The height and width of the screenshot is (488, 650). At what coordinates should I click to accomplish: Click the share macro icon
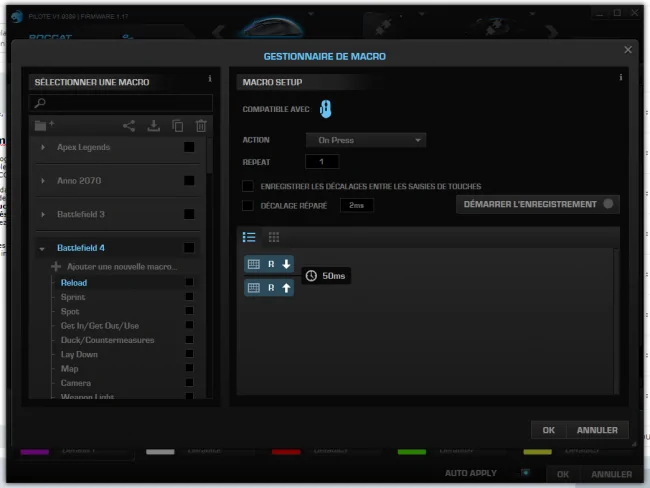(x=129, y=126)
